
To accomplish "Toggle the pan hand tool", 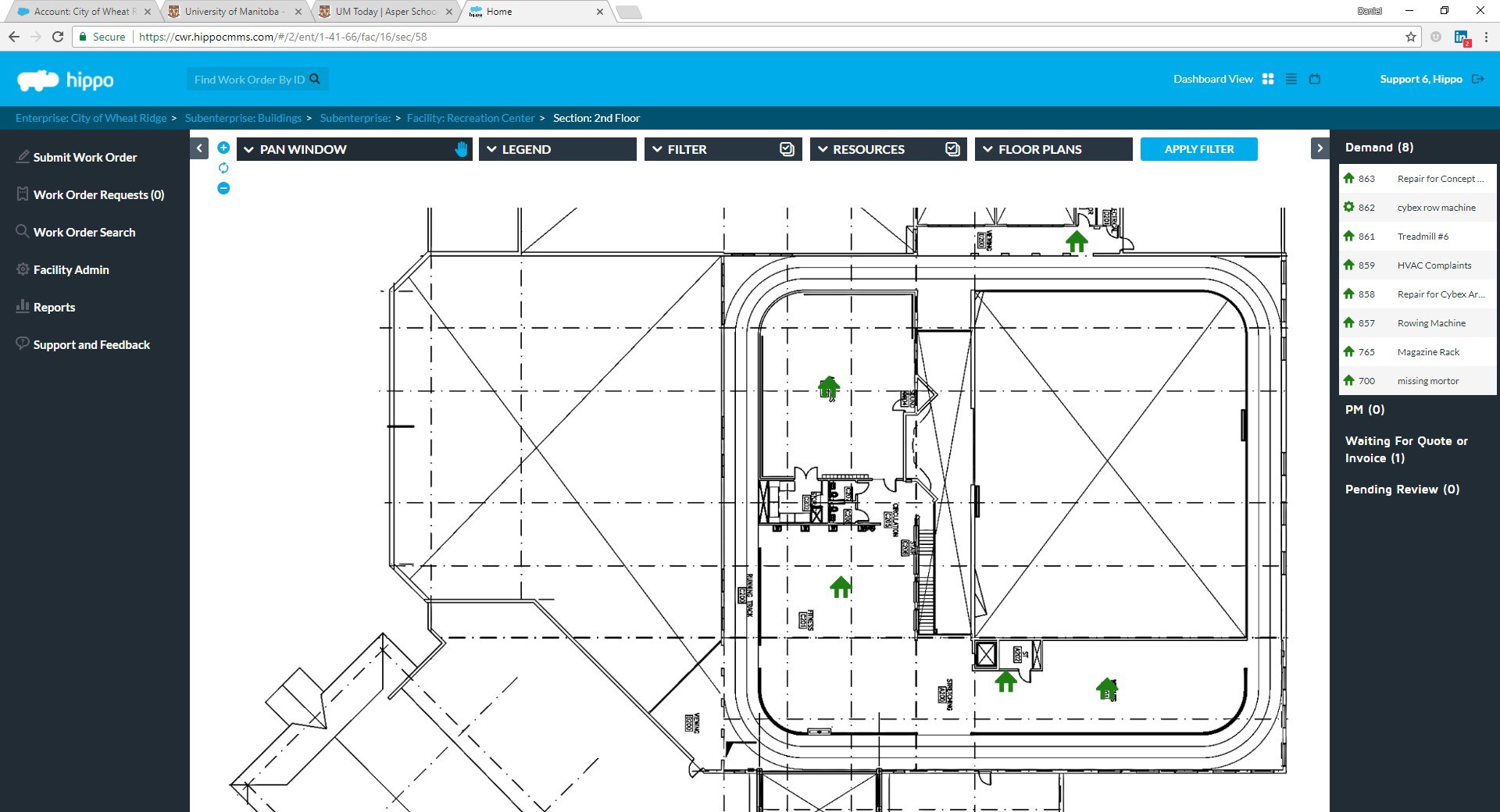I will click(462, 148).
